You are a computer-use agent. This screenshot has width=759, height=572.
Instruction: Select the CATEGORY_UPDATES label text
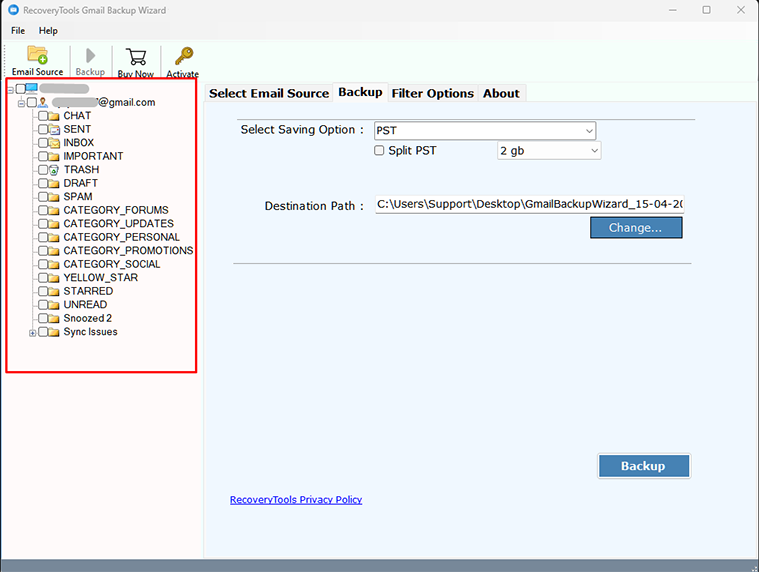[x=119, y=224]
